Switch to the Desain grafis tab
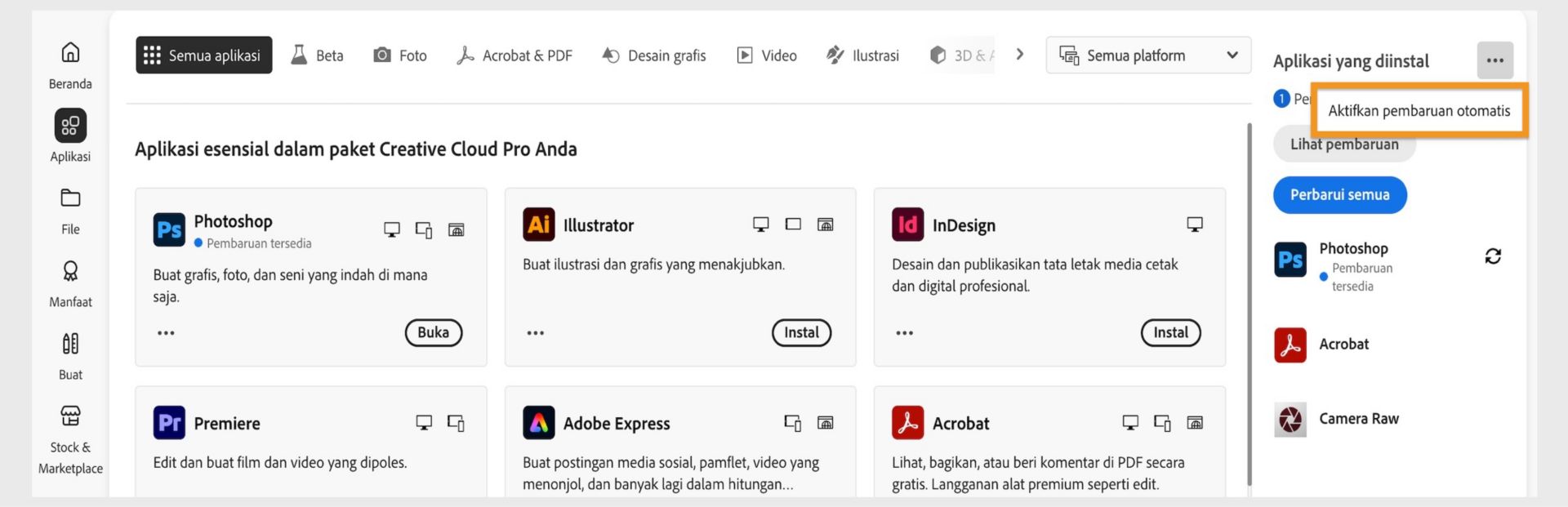The width and height of the screenshot is (1568, 507). point(654,56)
